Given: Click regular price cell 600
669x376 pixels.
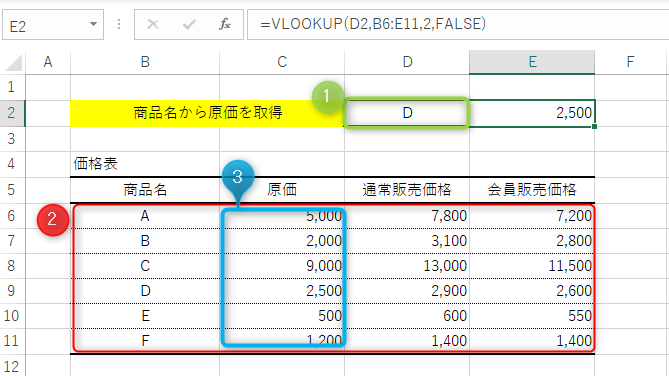Looking at the screenshot, I should click(x=407, y=316).
